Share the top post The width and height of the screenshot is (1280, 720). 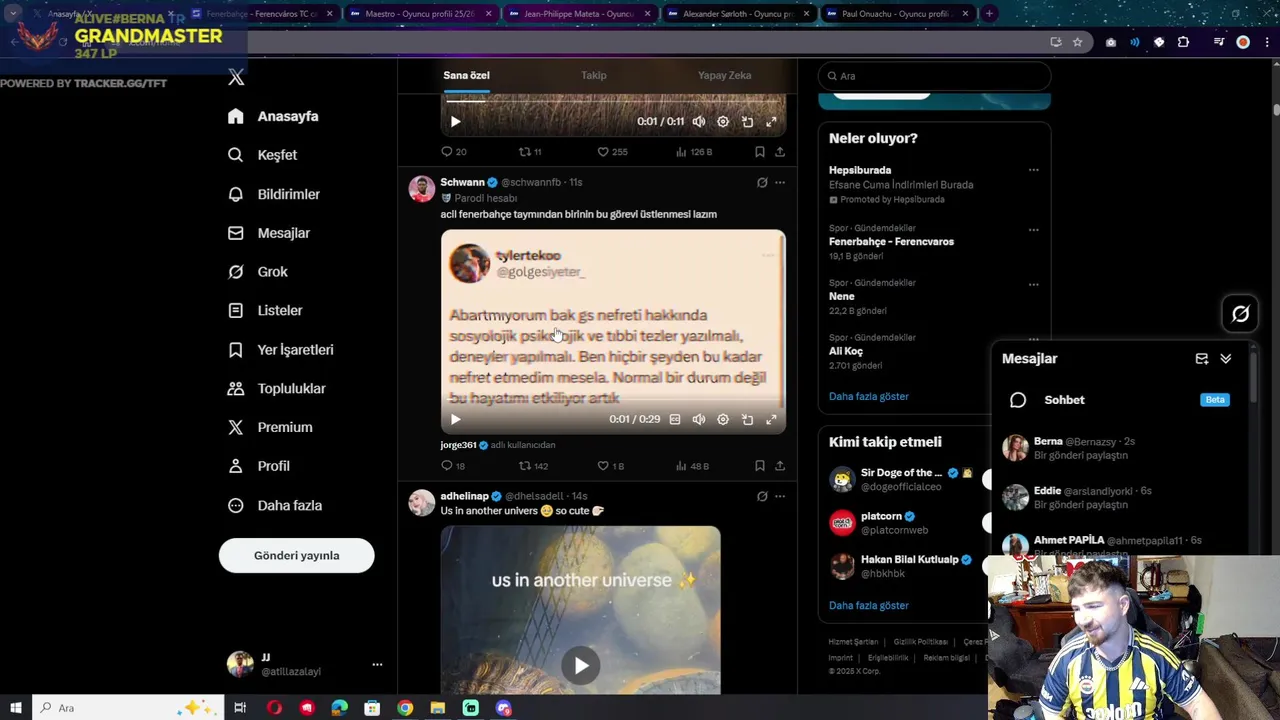click(x=780, y=152)
